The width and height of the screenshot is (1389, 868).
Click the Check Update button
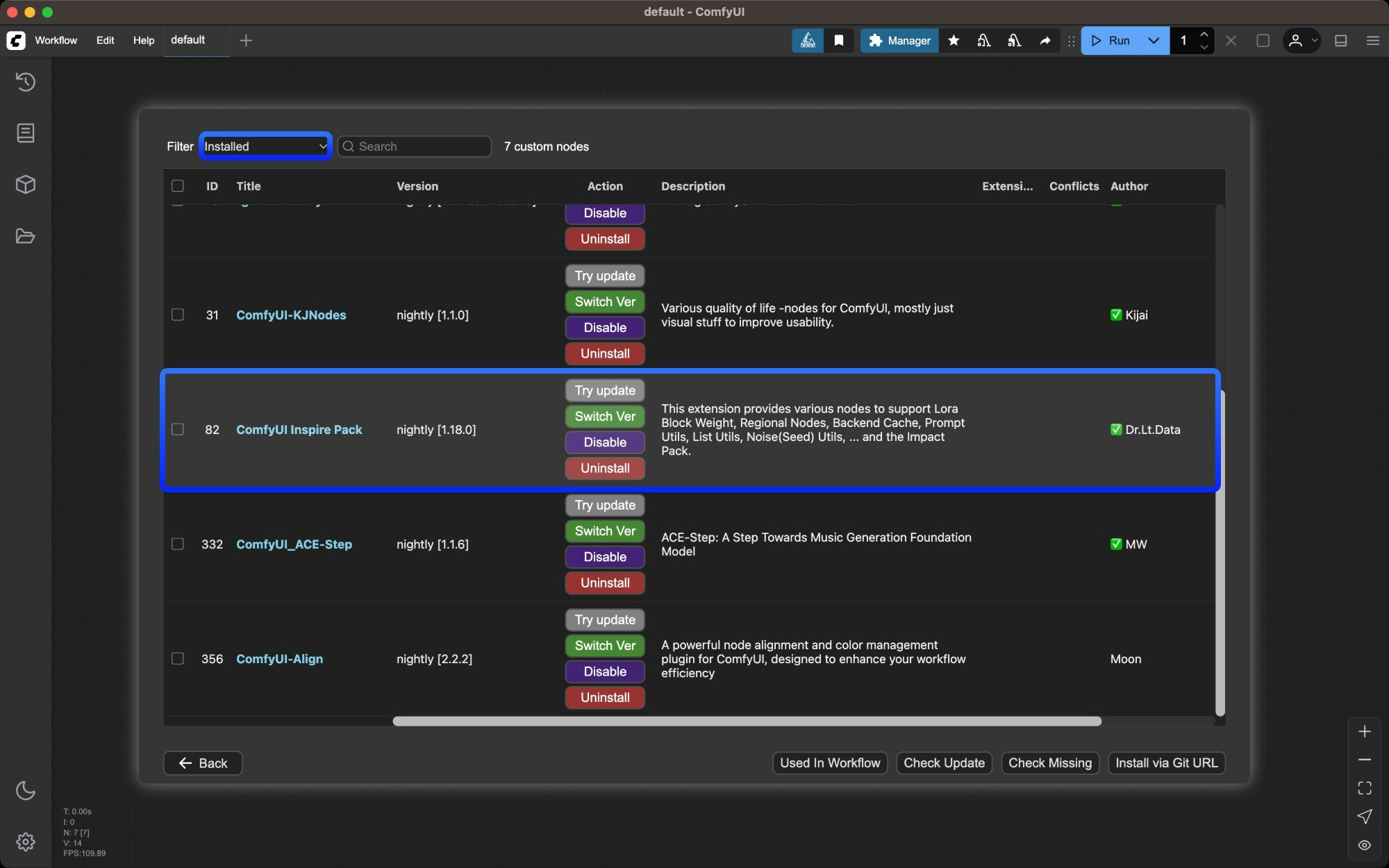(944, 763)
